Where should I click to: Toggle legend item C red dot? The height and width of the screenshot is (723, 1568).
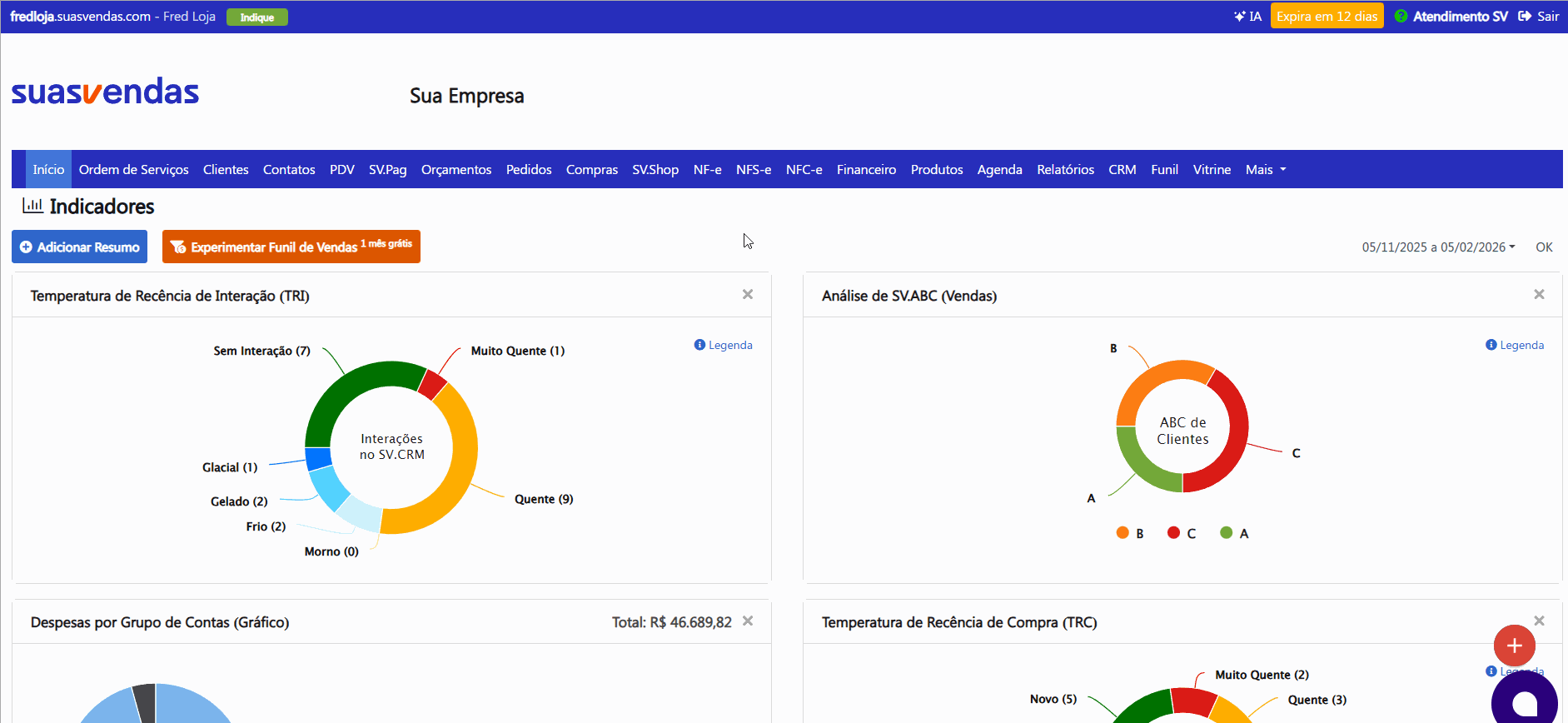click(1174, 532)
